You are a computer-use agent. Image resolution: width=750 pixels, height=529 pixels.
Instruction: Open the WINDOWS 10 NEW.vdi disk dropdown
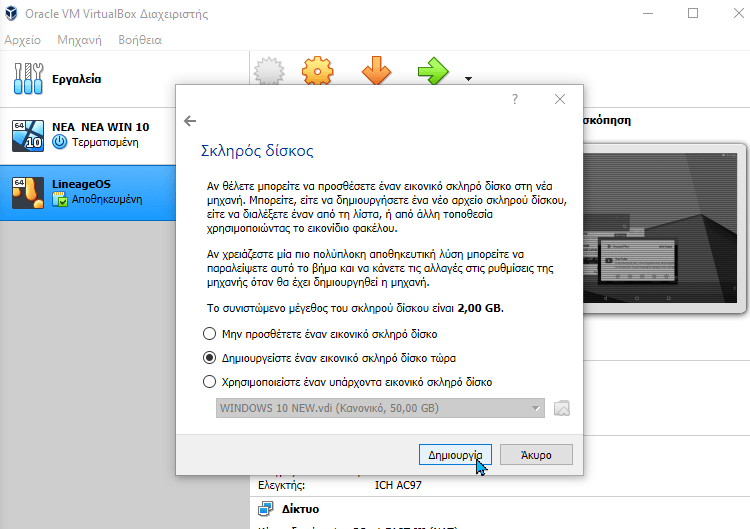pyautogui.click(x=380, y=408)
